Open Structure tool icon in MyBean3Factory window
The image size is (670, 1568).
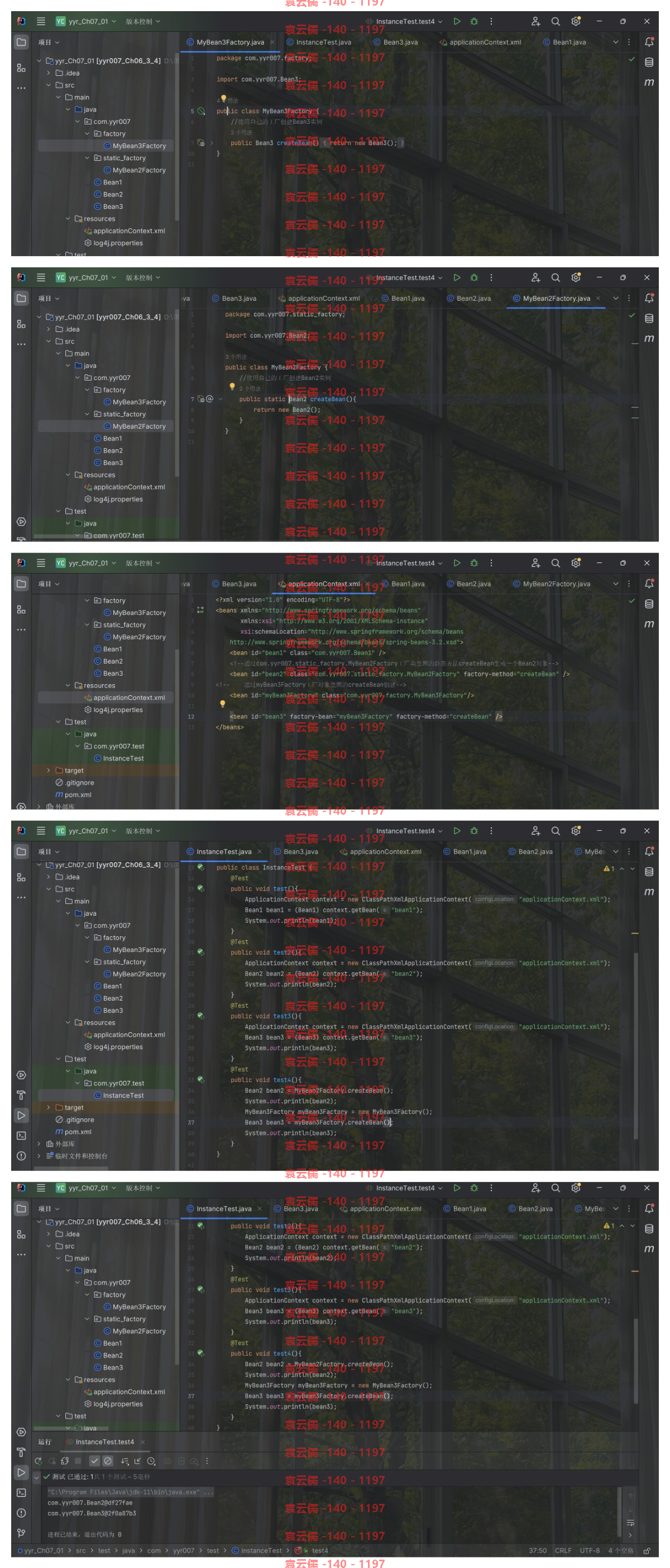click(x=21, y=68)
